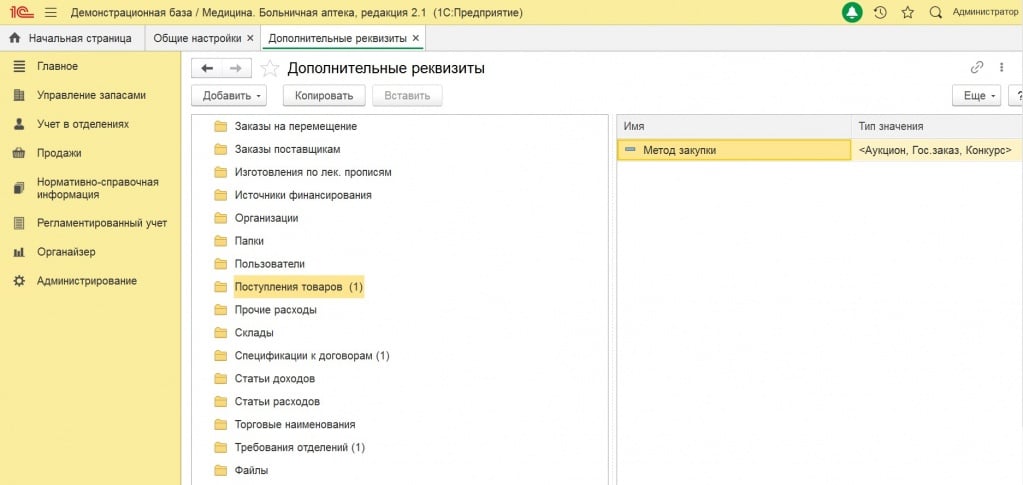The height and width of the screenshot is (485, 1023).
Task: Copy link to this page icon
Action: tap(977, 68)
